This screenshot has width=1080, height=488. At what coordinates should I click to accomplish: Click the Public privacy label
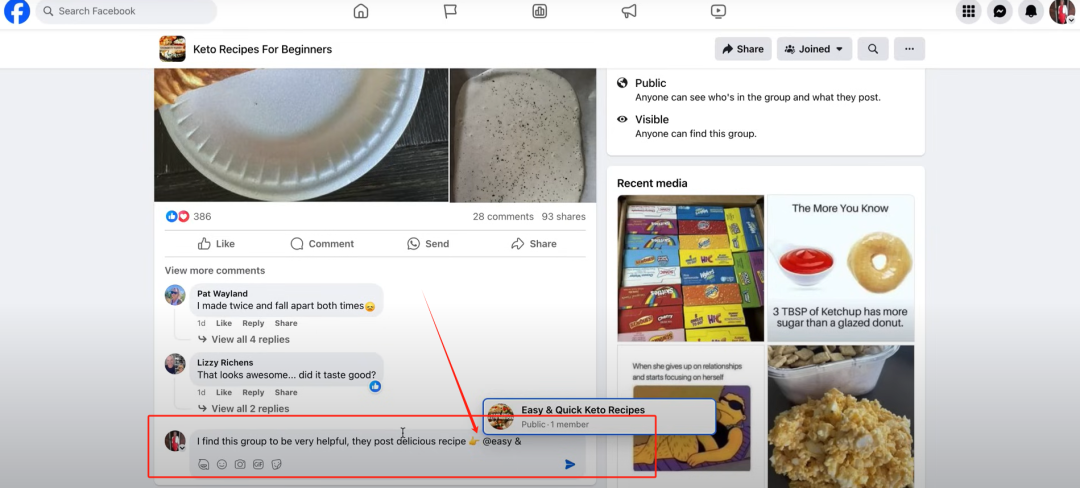point(651,83)
